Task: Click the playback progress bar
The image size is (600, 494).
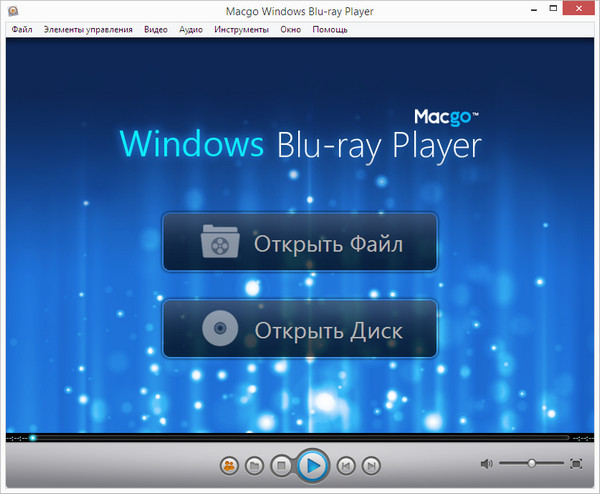Action: 300,438
